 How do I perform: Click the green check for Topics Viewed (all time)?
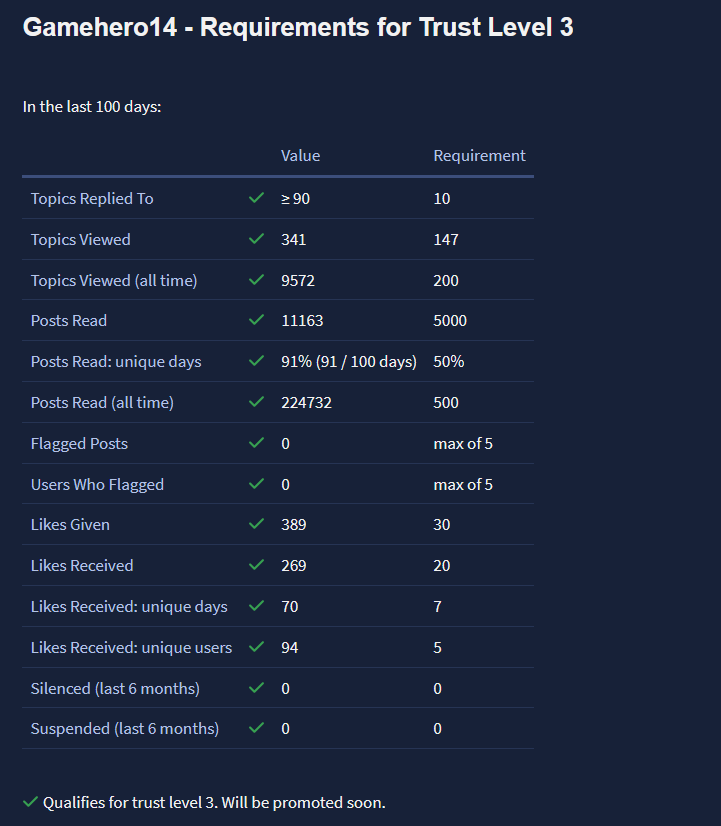point(256,280)
